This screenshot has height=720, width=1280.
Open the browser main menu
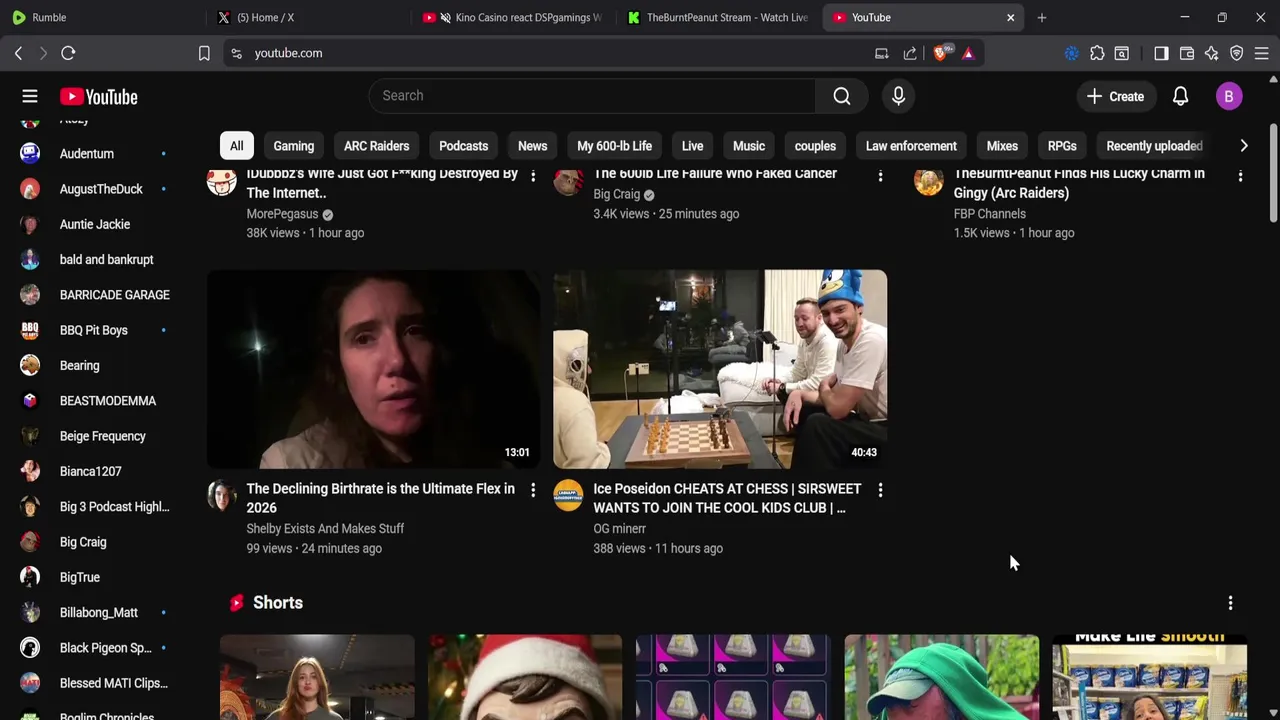click(x=1262, y=53)
